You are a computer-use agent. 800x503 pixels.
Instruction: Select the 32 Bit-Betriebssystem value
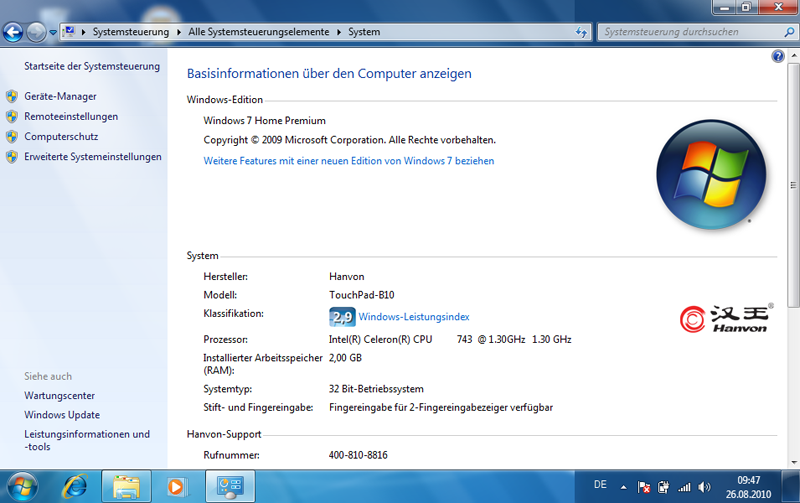click(376, 389)
